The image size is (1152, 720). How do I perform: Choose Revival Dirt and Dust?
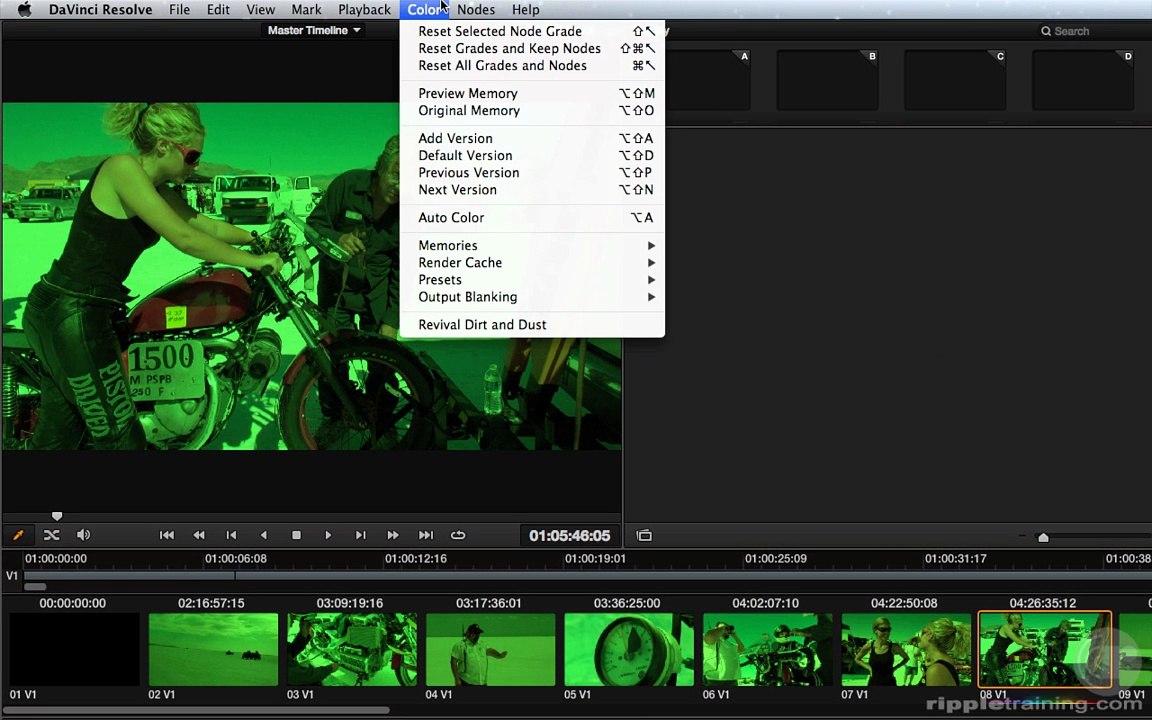pos(532,325)
